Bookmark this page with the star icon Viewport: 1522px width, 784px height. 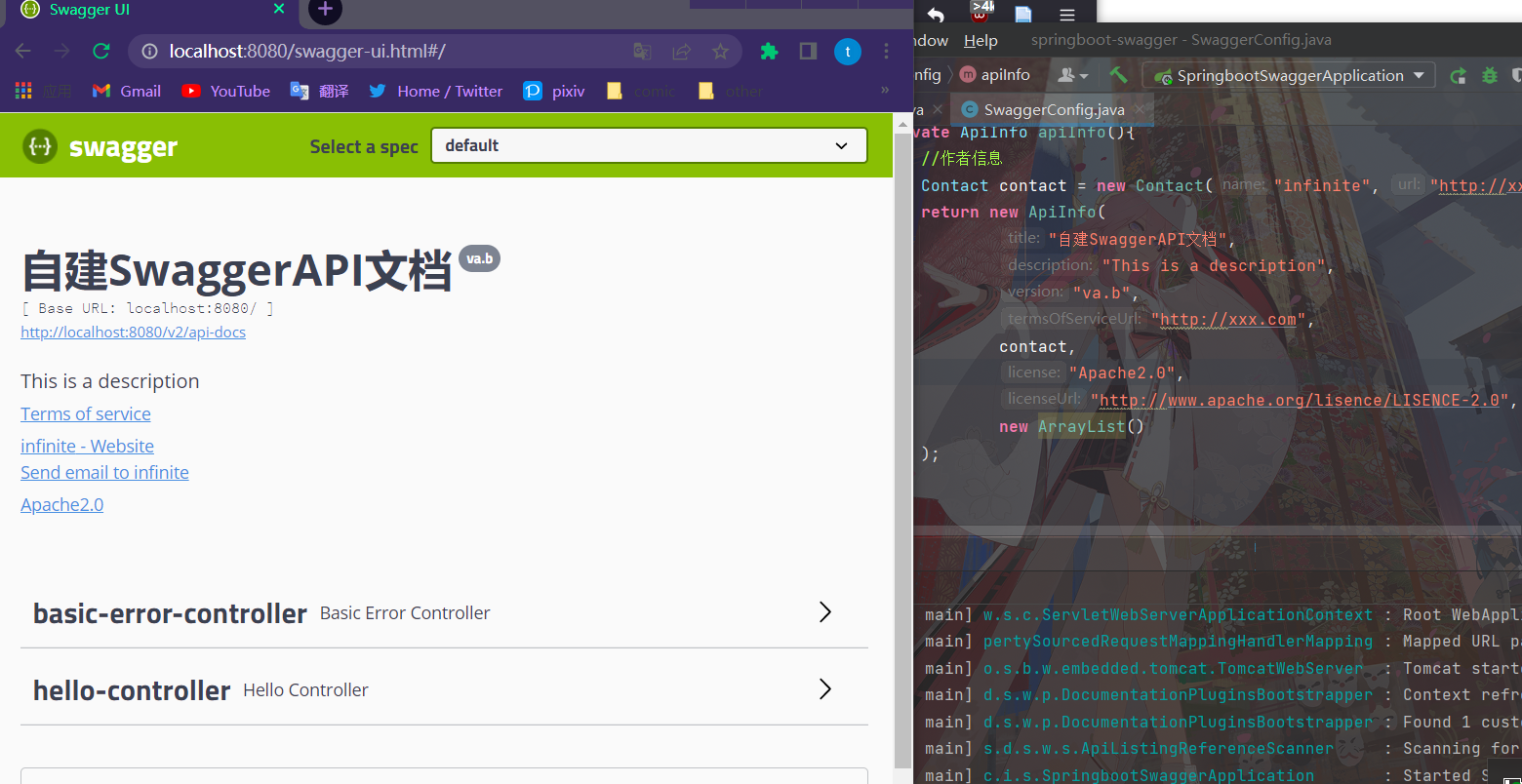[720, 52]
